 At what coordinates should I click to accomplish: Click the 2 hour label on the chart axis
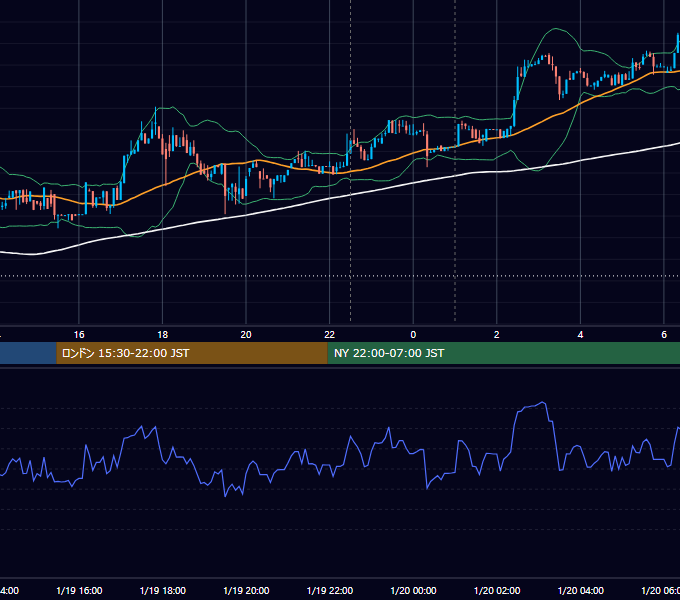click(x=497, y=335)
